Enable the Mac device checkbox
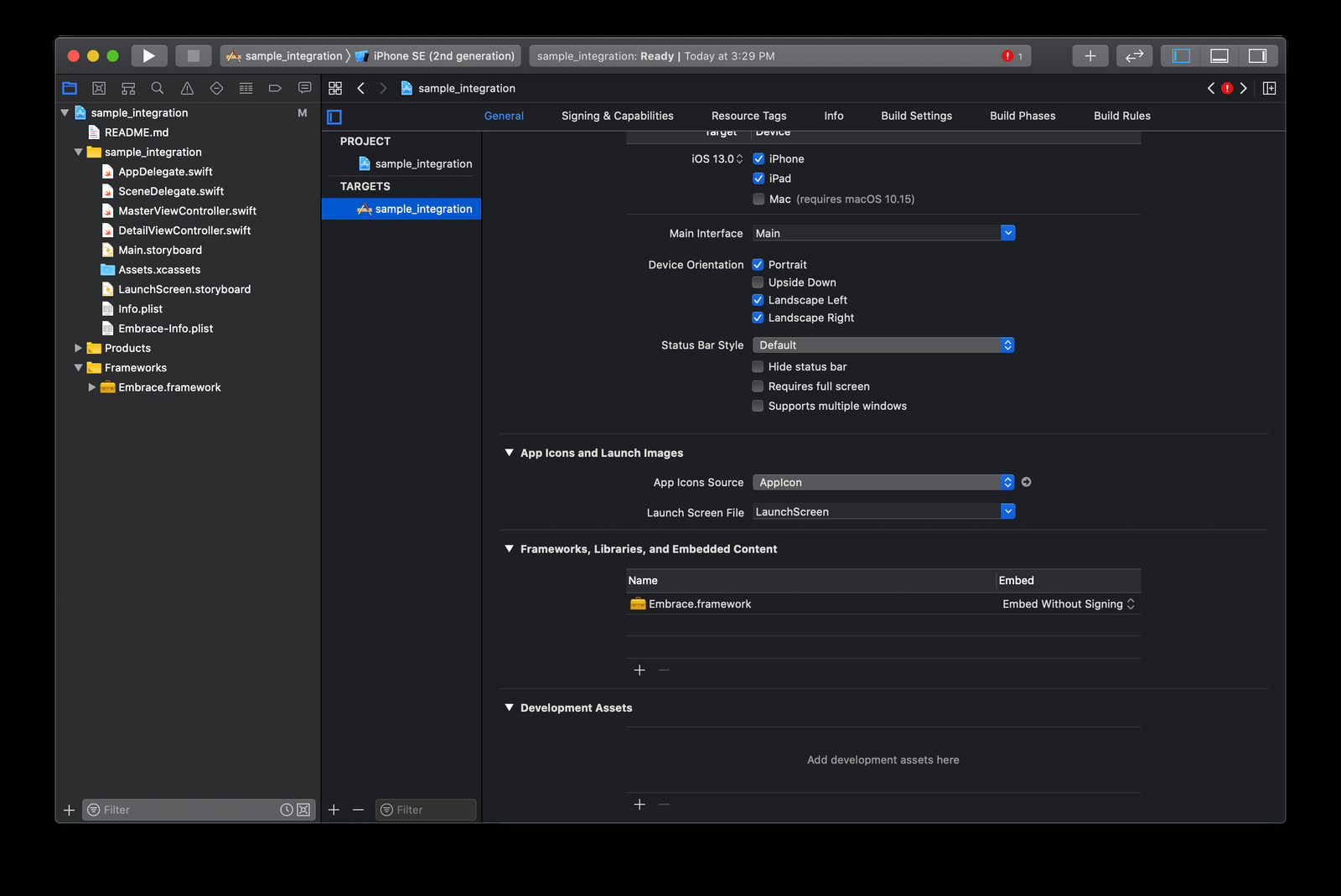 [759, 199]
